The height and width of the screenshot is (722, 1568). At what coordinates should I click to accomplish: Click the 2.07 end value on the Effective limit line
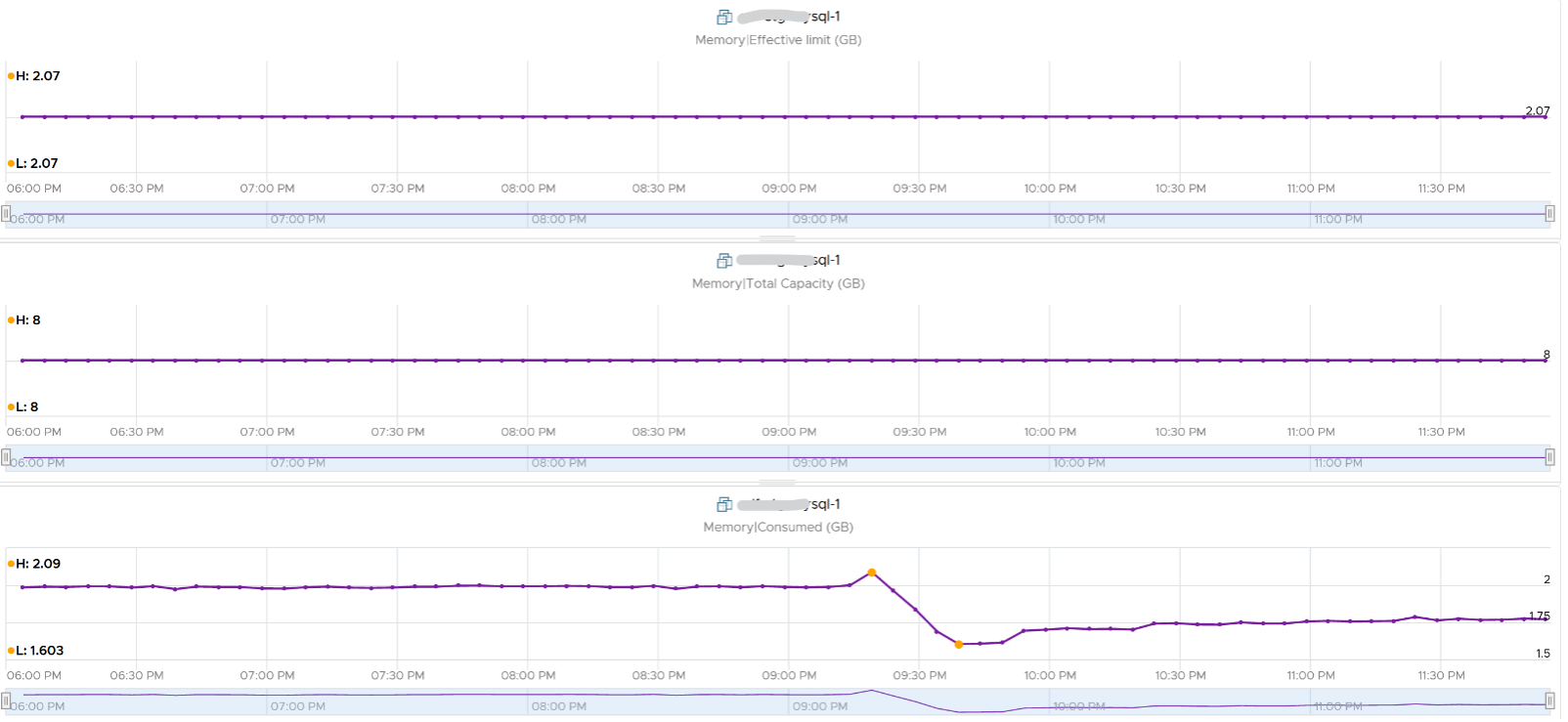click(1538, 110)
